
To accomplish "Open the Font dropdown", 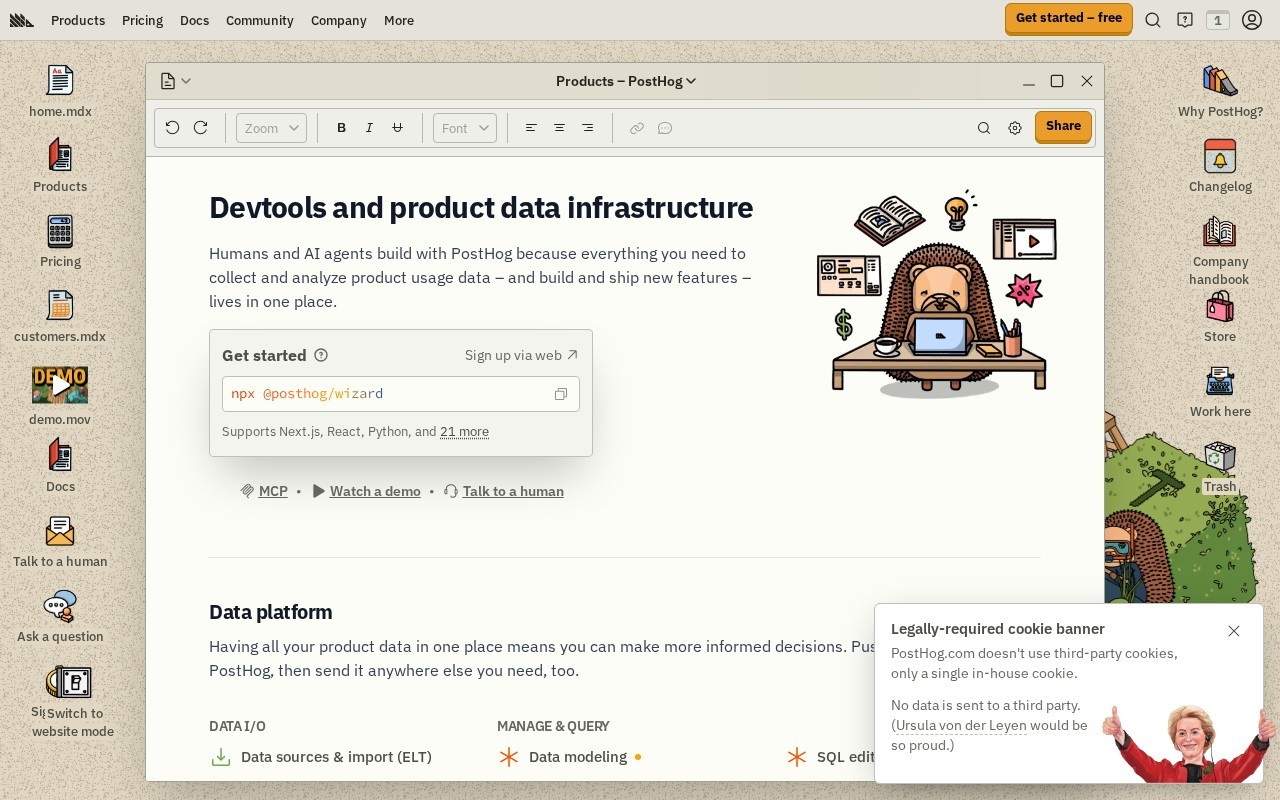I will point(465,128).
